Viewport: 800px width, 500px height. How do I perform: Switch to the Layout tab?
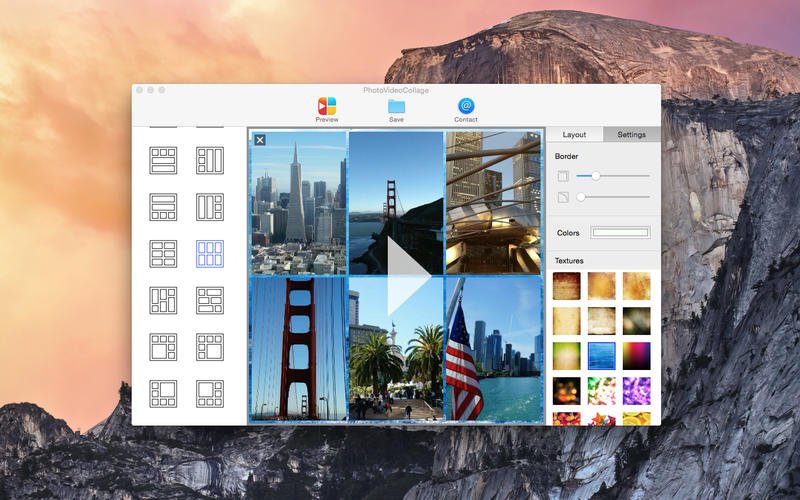pos(574,134)
